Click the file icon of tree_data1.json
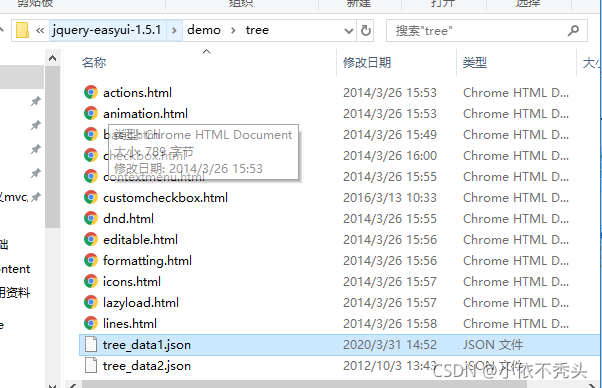This screenshot has height=388, width=602. (x=91, y=344)
